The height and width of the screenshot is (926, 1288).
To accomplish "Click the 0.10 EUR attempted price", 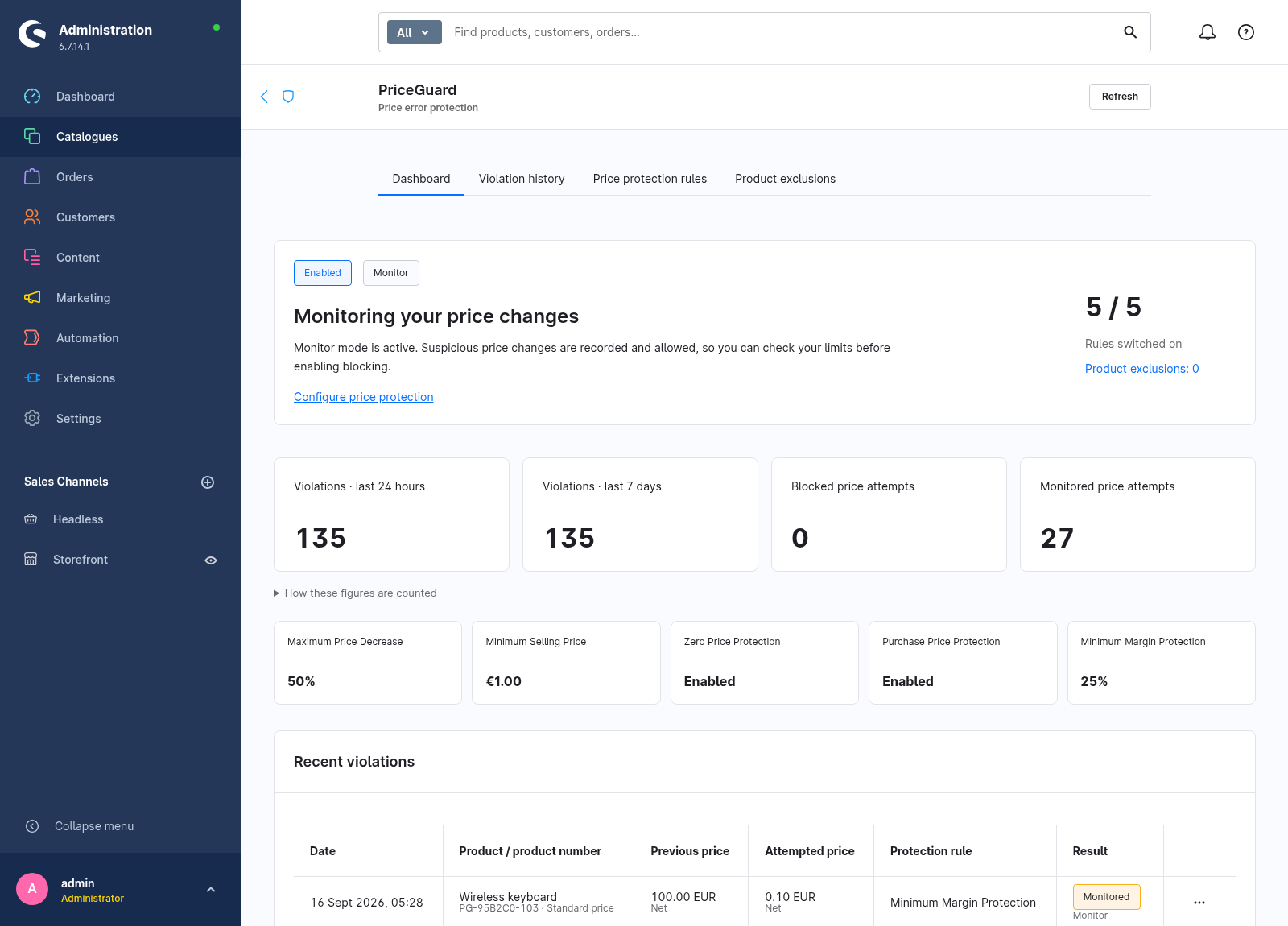I will 790,897.
